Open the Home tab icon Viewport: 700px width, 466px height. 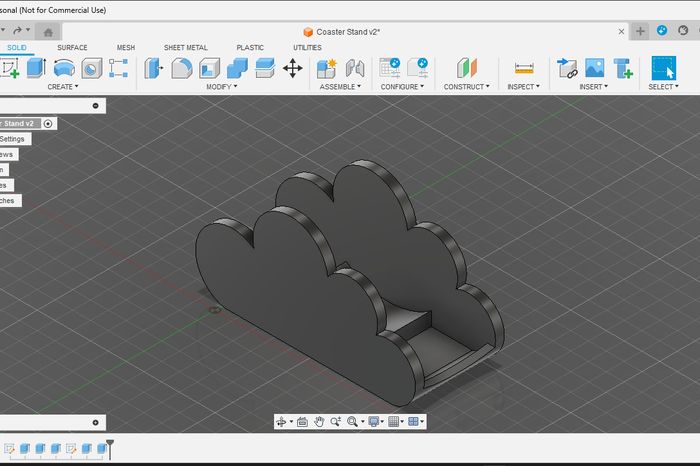click(48, 32)
